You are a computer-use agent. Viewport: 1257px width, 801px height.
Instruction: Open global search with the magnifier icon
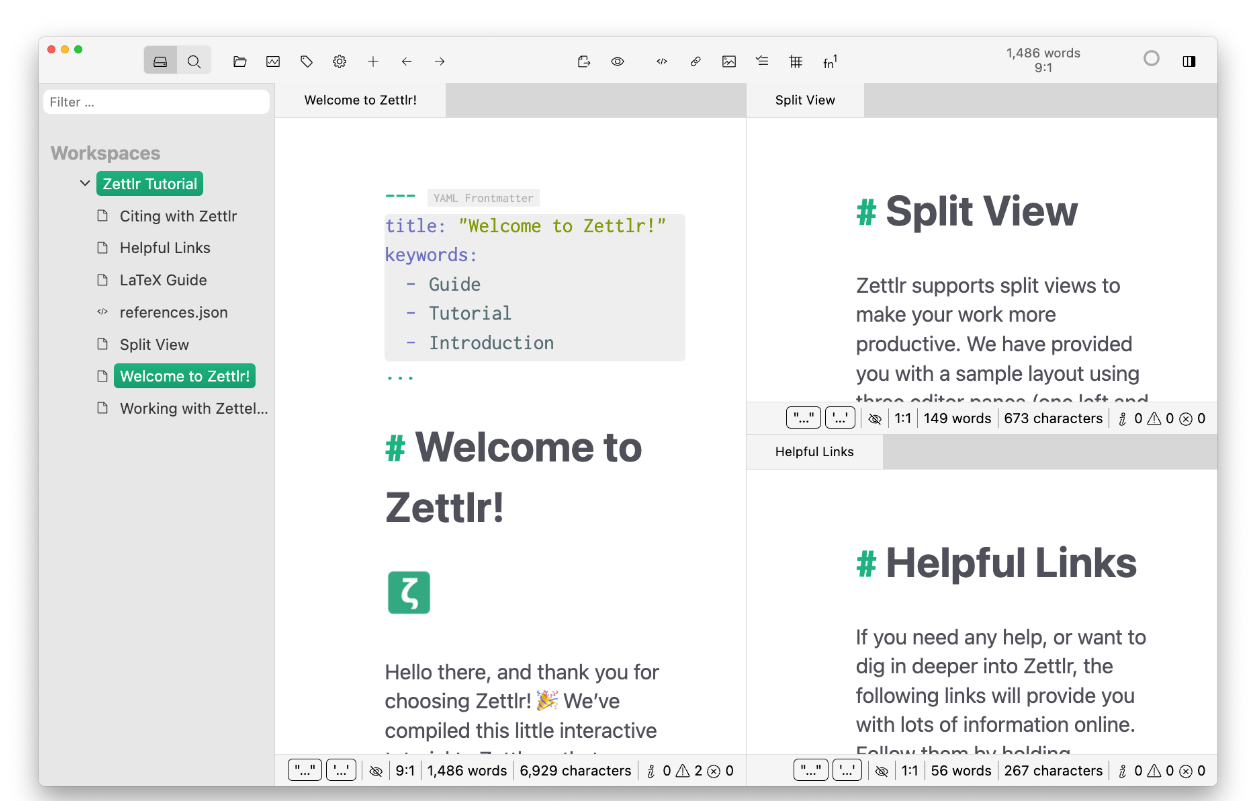tap(194, 61)
